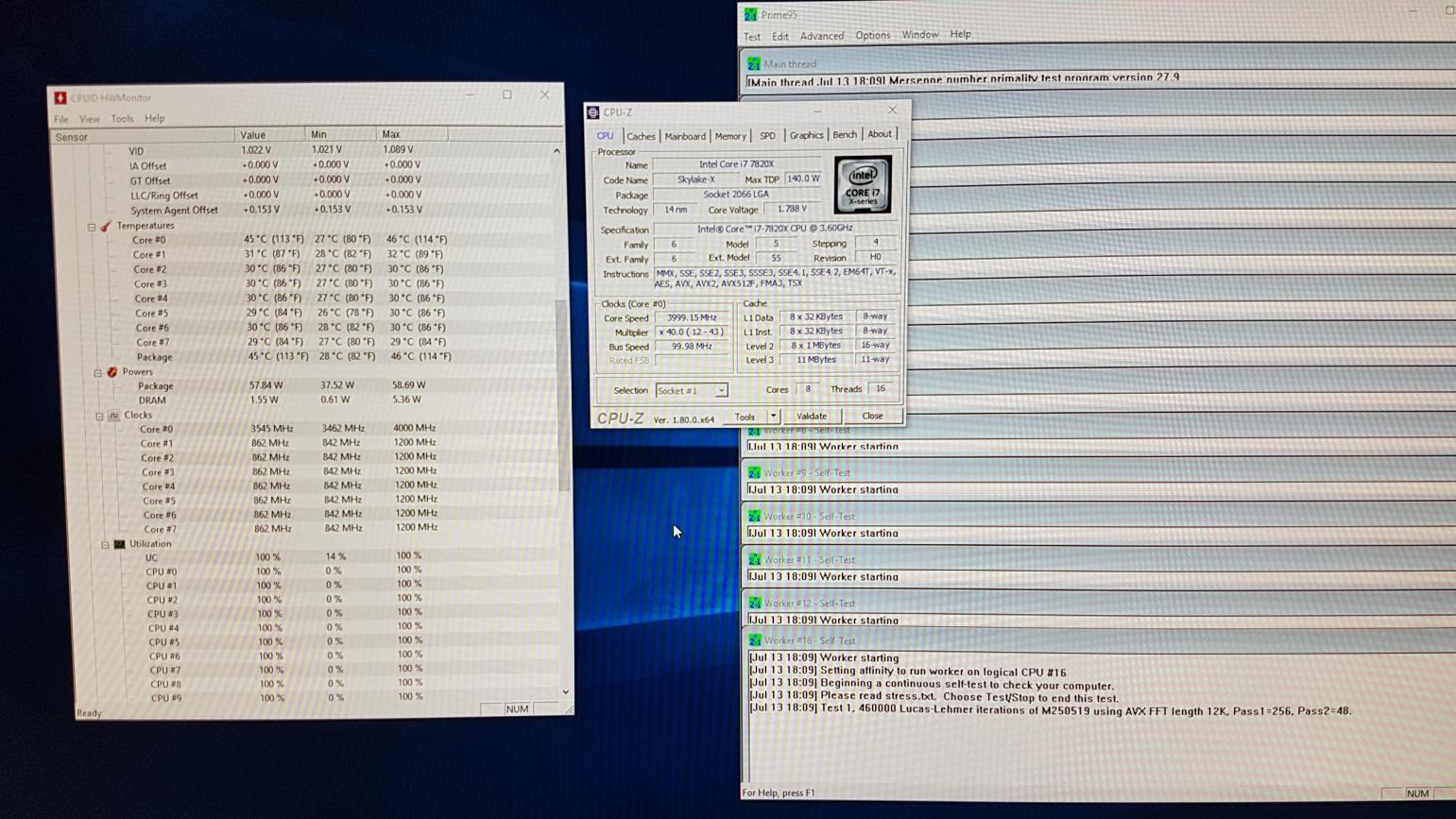Viewport: 1456px width, 819px height.
Task: Click the HWMonitor app icon in title bar
Action: [x=60, y=97]
